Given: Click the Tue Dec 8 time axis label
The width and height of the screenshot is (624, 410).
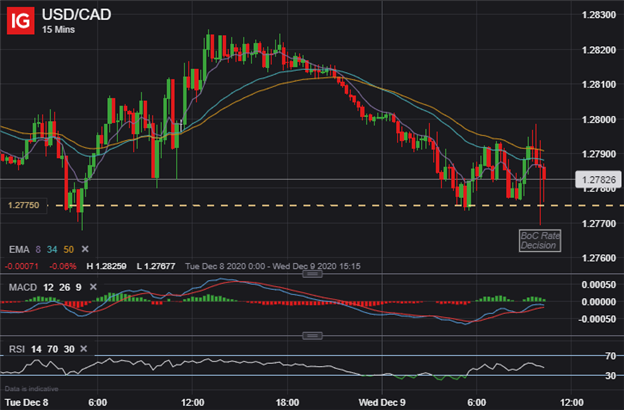Looking at the screenshot, I should point(26,402).
